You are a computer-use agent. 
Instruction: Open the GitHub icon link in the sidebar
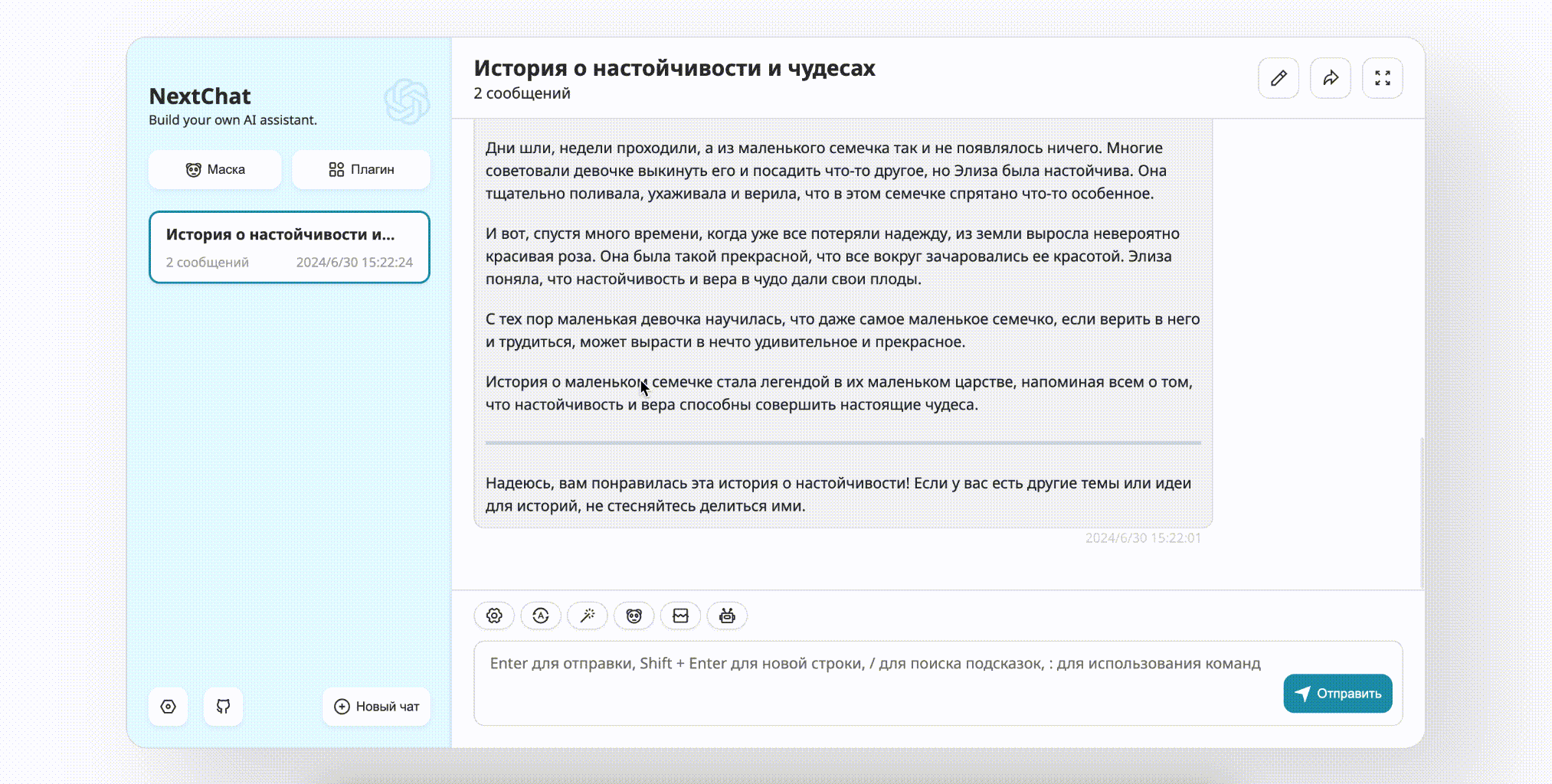(223, 706)
